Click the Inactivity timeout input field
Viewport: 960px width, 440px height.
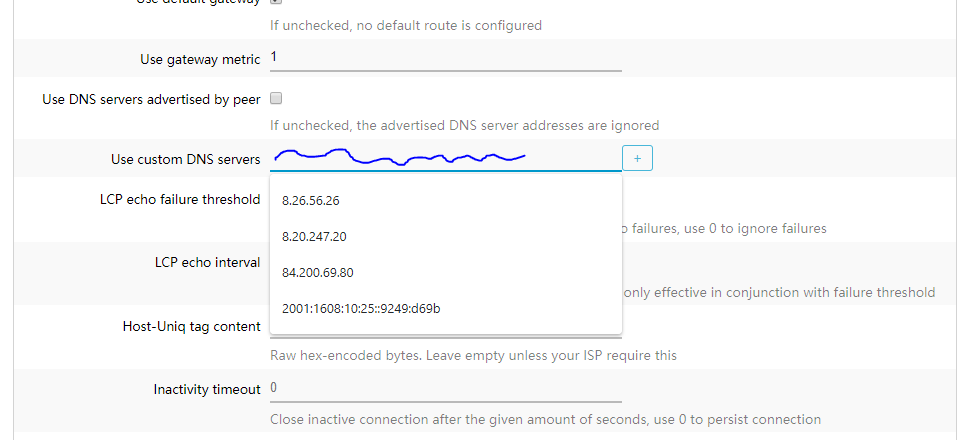pos(445,388)
